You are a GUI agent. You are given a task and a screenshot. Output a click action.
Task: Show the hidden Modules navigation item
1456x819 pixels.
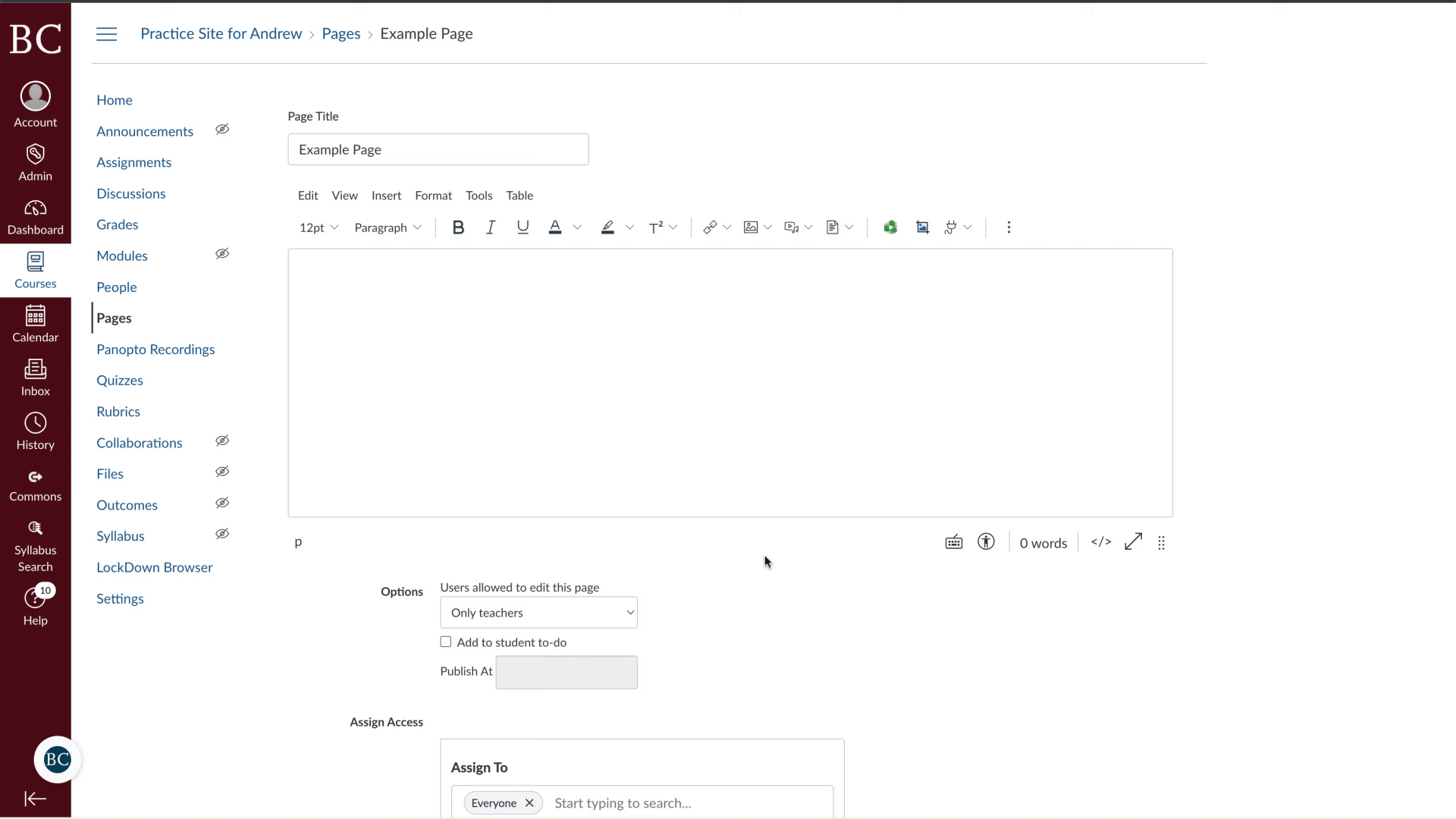[222, 254]
